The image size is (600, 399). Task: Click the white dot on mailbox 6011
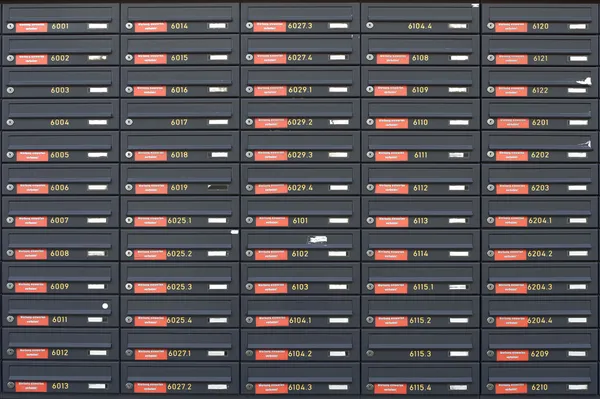pyautogui.click(x=105, y=306)
